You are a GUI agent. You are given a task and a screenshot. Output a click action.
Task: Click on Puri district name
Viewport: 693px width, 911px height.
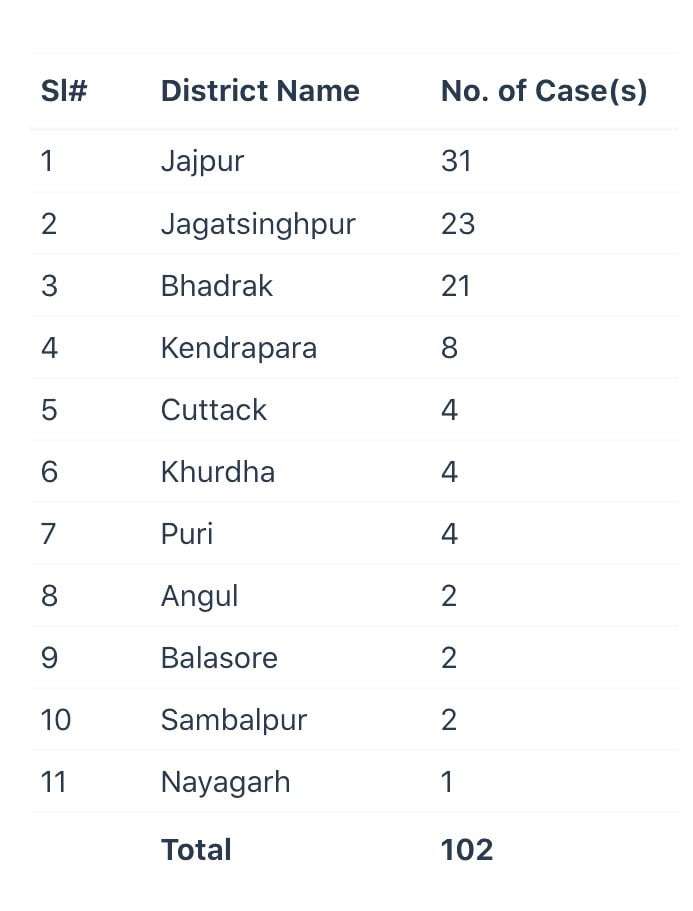pyautogui.click(x=187, y=534)
